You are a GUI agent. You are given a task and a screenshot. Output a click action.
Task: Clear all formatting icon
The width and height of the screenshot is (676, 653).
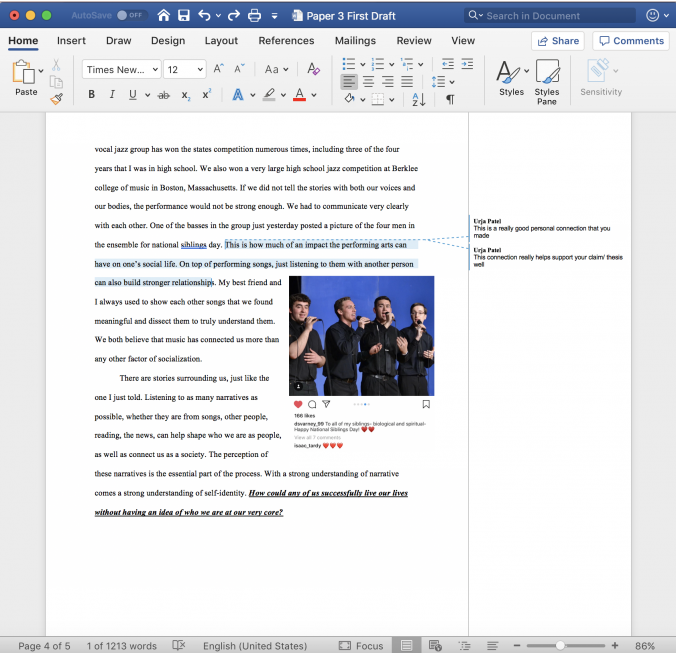[313, 69]
